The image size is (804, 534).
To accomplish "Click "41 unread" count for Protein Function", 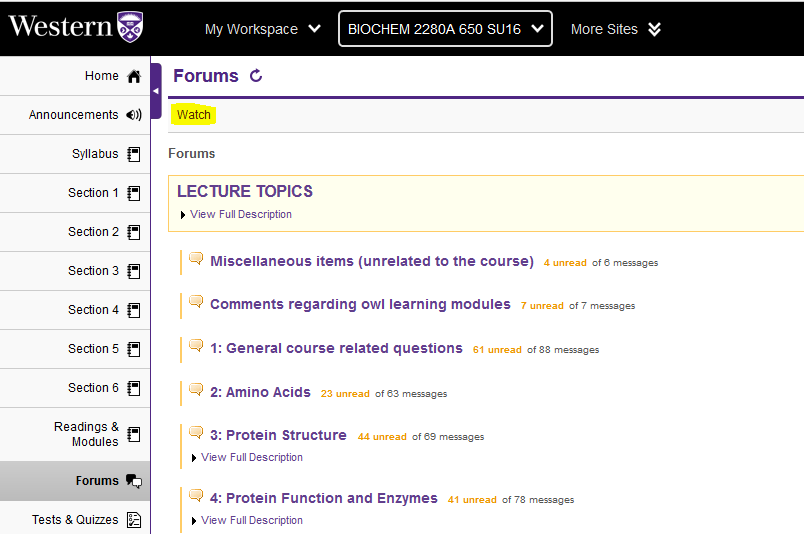I will tap(472, 500).
